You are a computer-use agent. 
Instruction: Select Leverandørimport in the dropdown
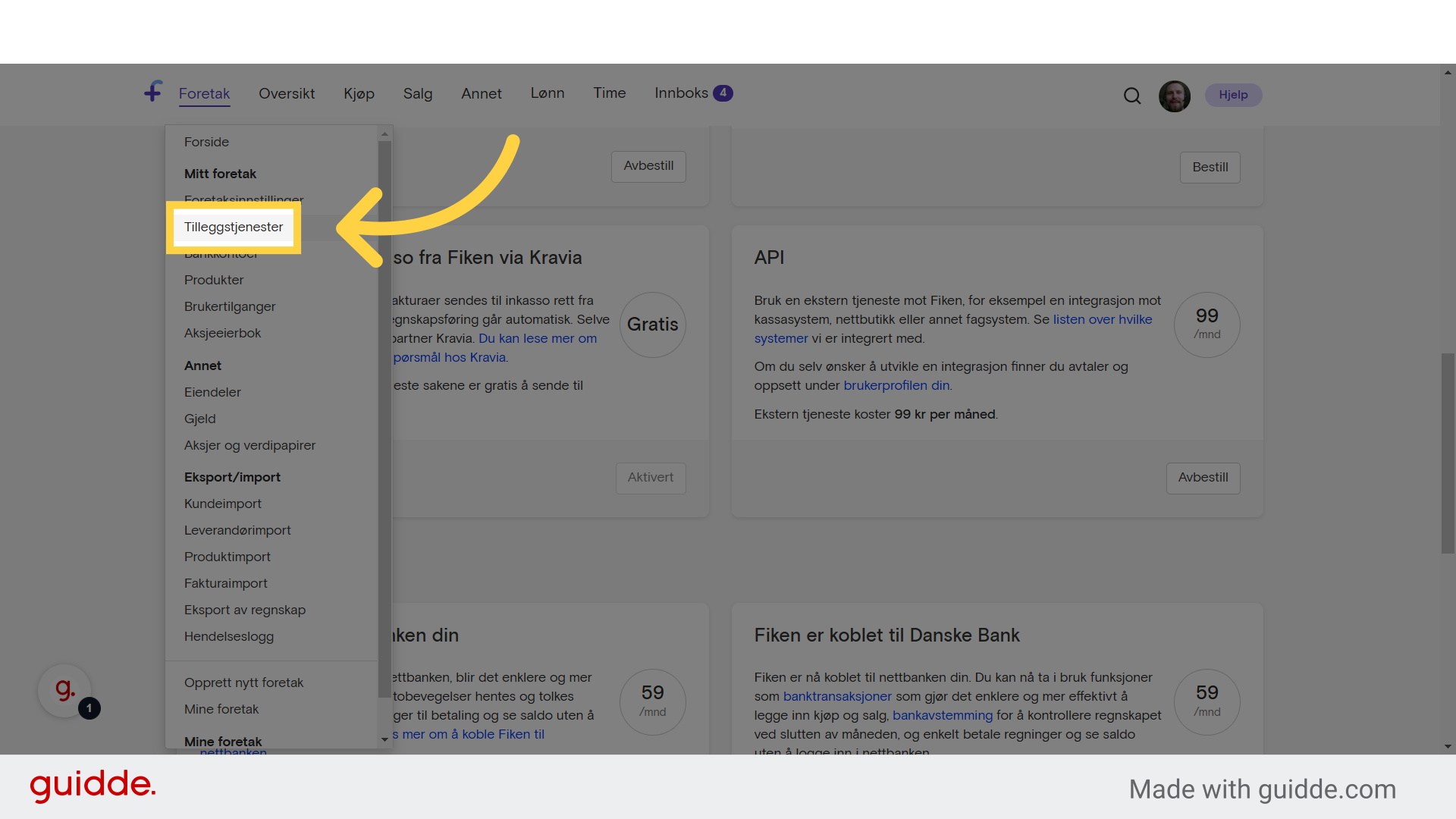(237, 530)
